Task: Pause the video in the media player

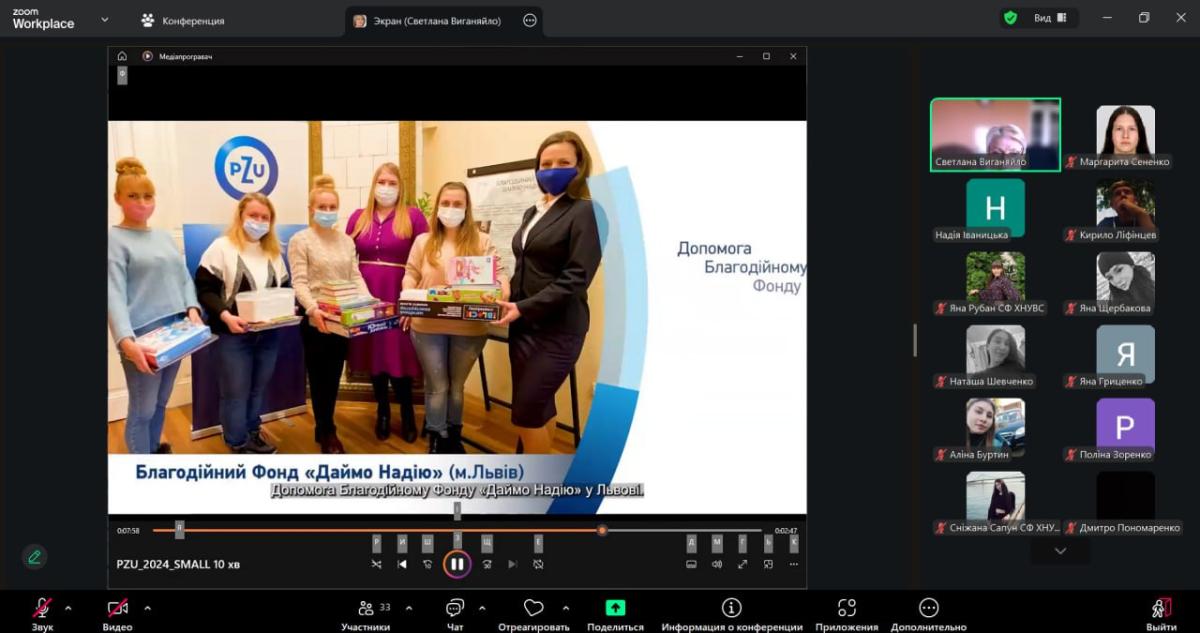Action: point(457,564)
